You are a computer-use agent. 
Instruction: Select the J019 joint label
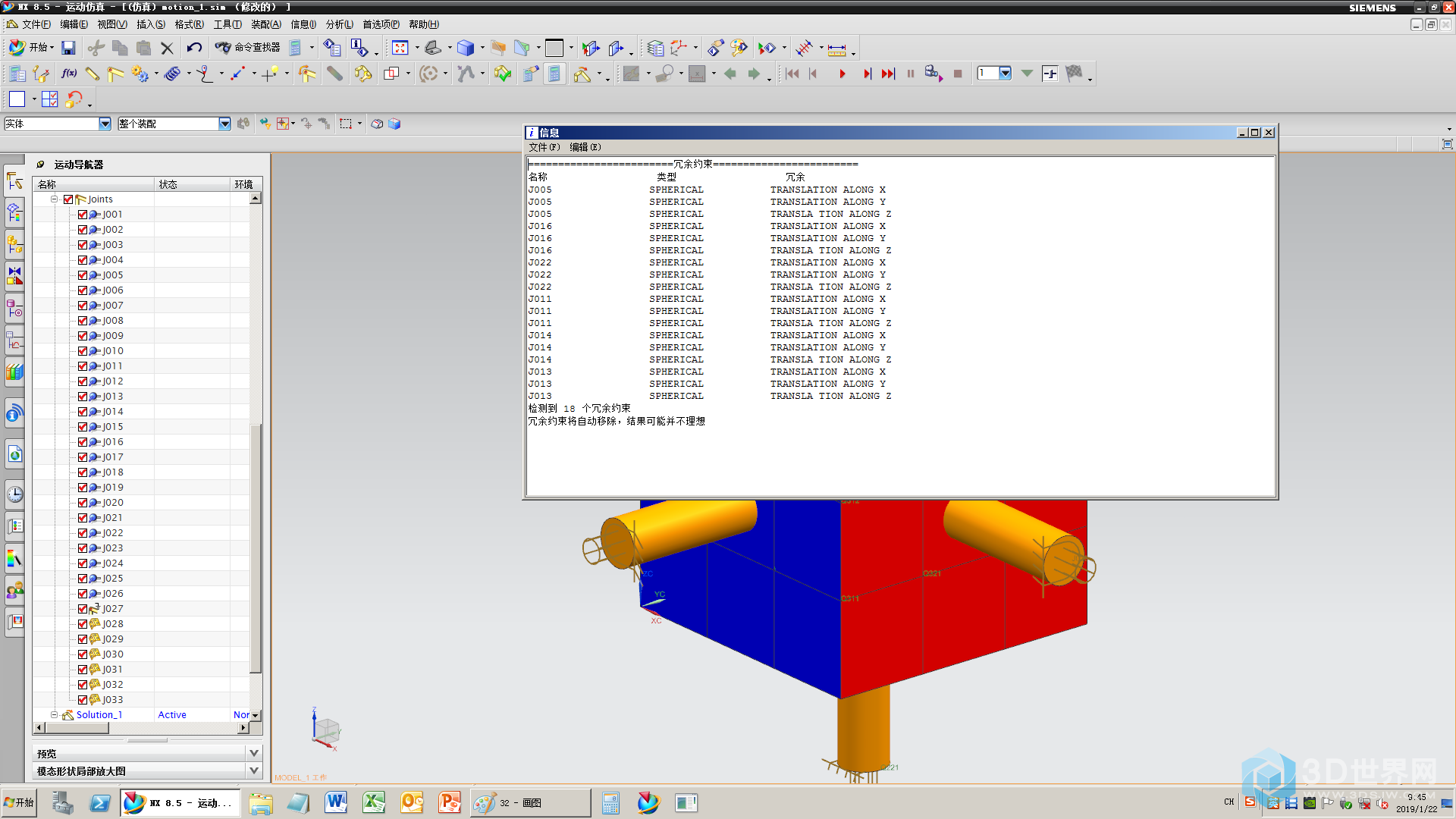[113, 488]
